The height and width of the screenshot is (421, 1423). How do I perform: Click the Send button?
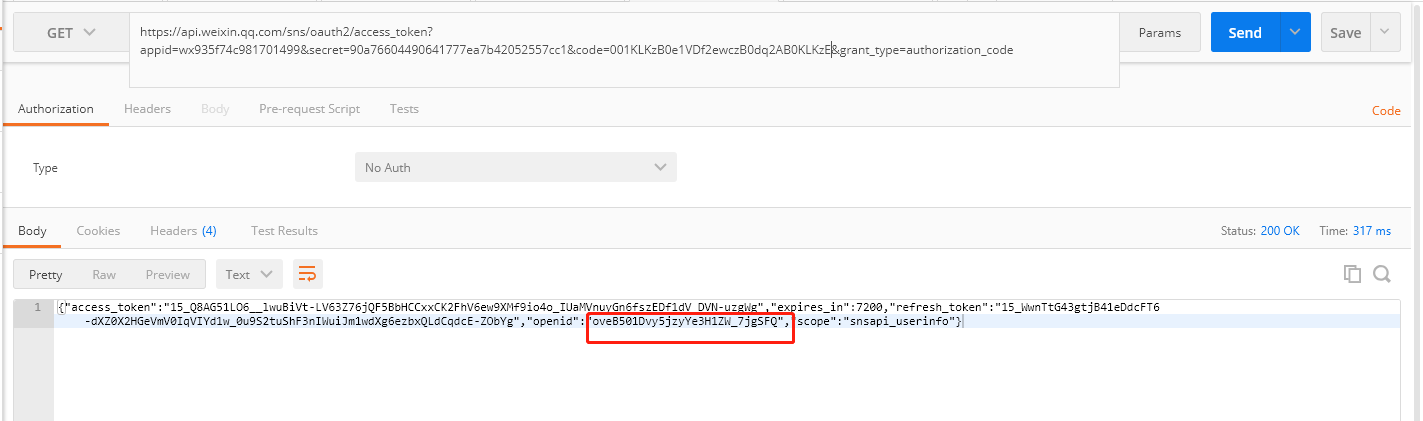pyautogui.click(x=1244, y=32)
